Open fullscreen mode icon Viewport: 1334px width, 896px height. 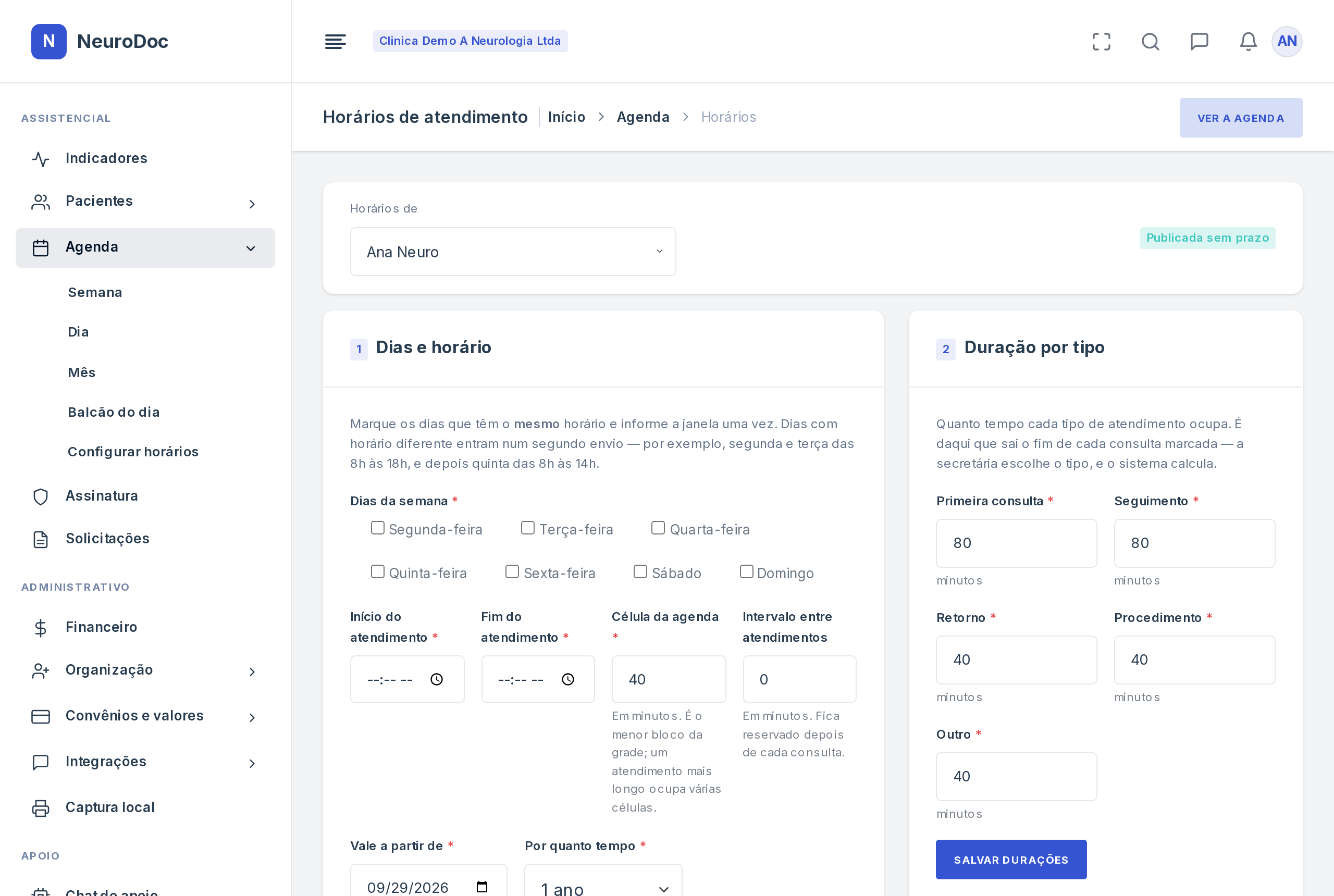pos(1101,41)
